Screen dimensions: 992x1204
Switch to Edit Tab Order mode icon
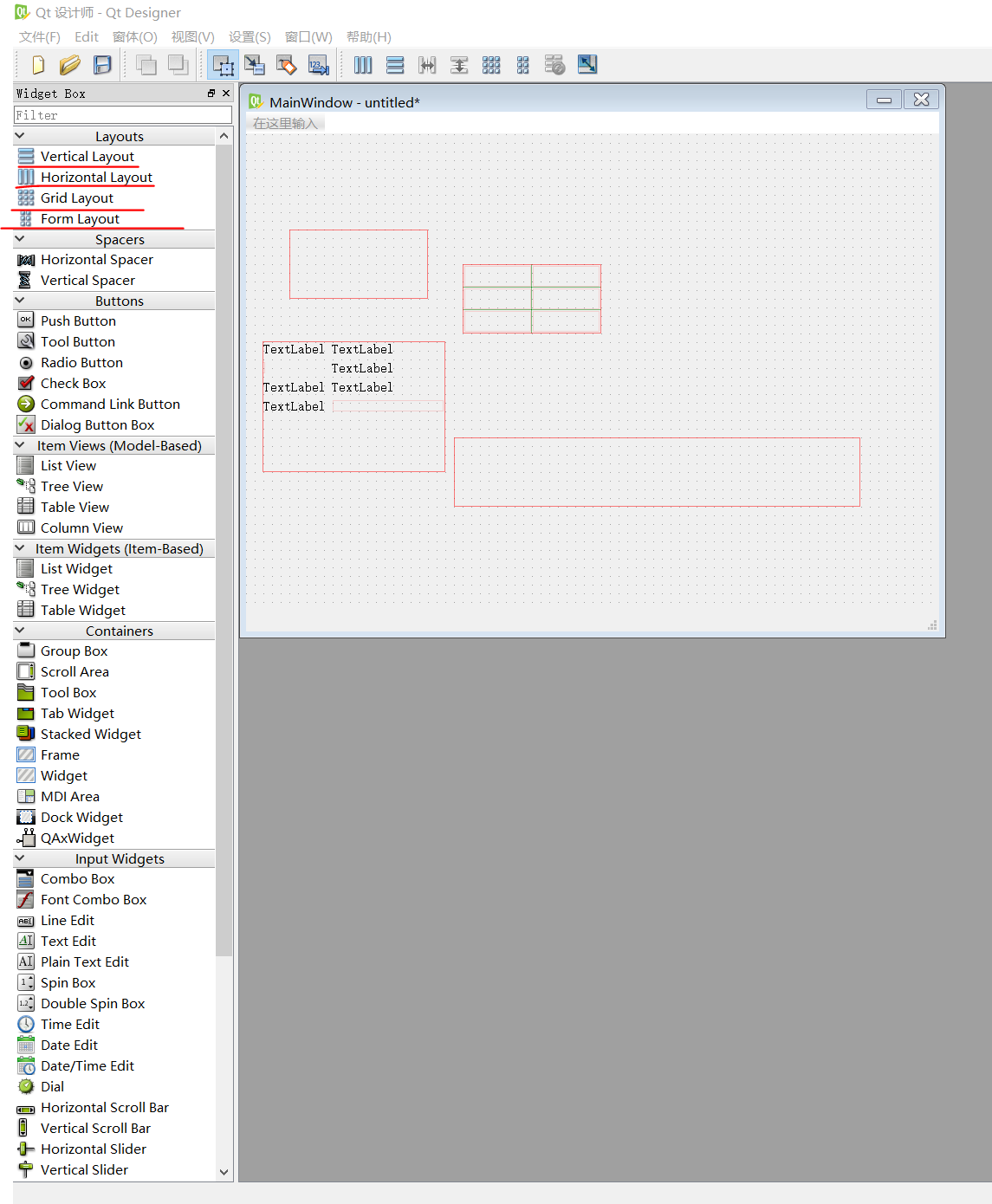click(x=319, y=65)
